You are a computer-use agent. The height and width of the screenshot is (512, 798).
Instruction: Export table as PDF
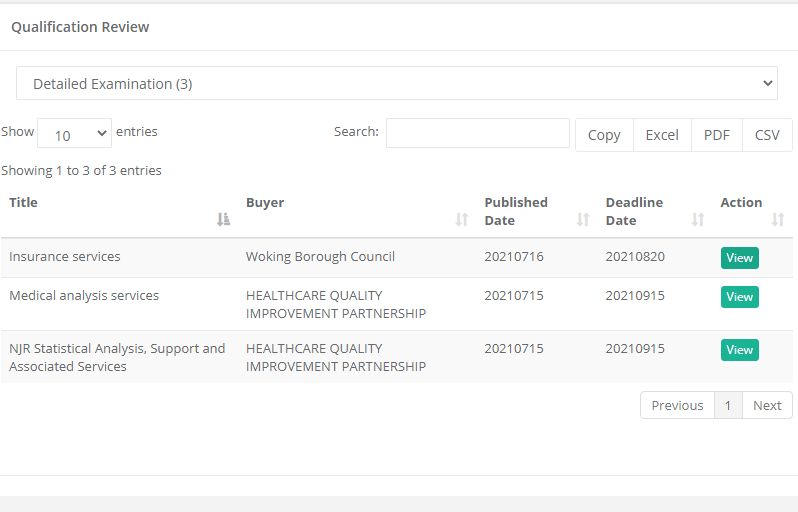click(x=717, y=135)
